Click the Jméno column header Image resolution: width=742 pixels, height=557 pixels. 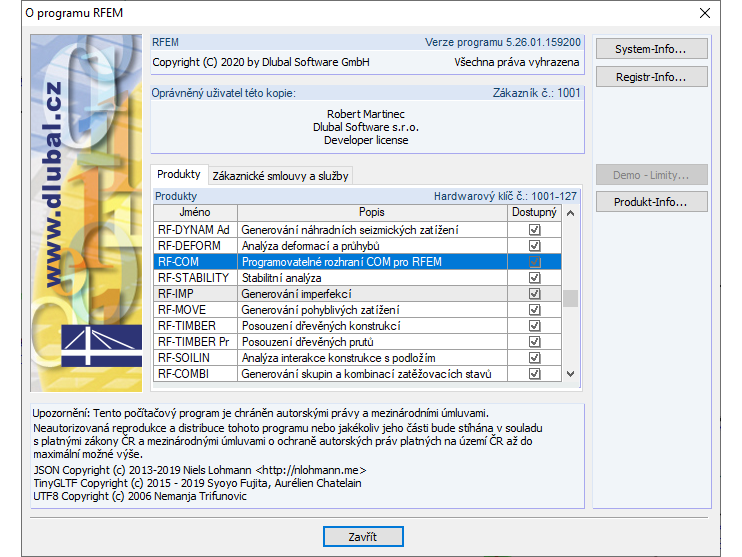195,212
